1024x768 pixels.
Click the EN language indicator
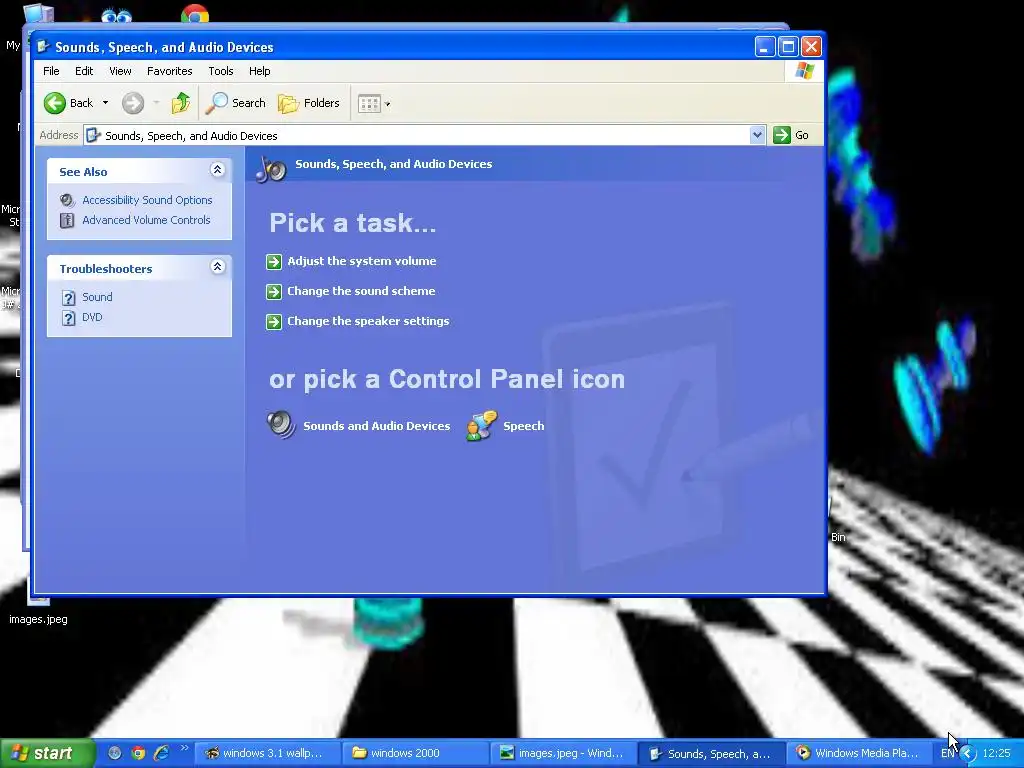(948, 754)
